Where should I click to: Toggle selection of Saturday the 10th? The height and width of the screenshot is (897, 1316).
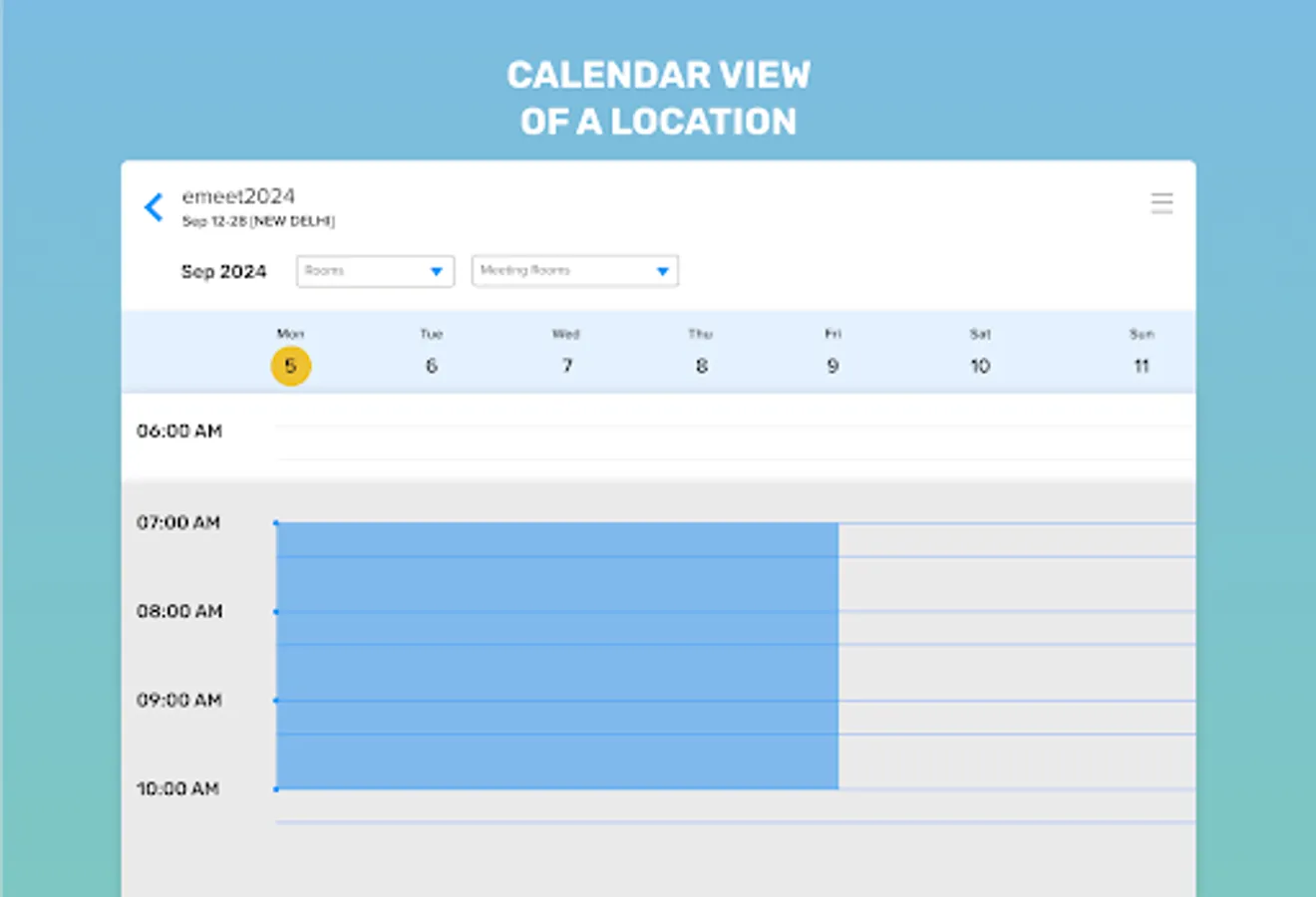click(x=980, y=366)
